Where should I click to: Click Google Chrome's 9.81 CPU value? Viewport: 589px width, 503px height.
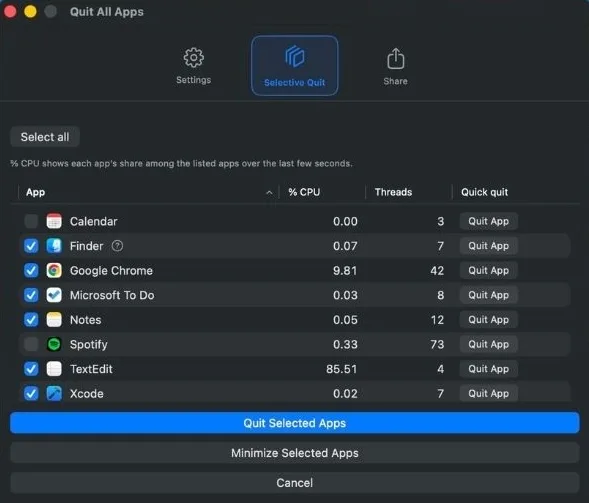345,270
